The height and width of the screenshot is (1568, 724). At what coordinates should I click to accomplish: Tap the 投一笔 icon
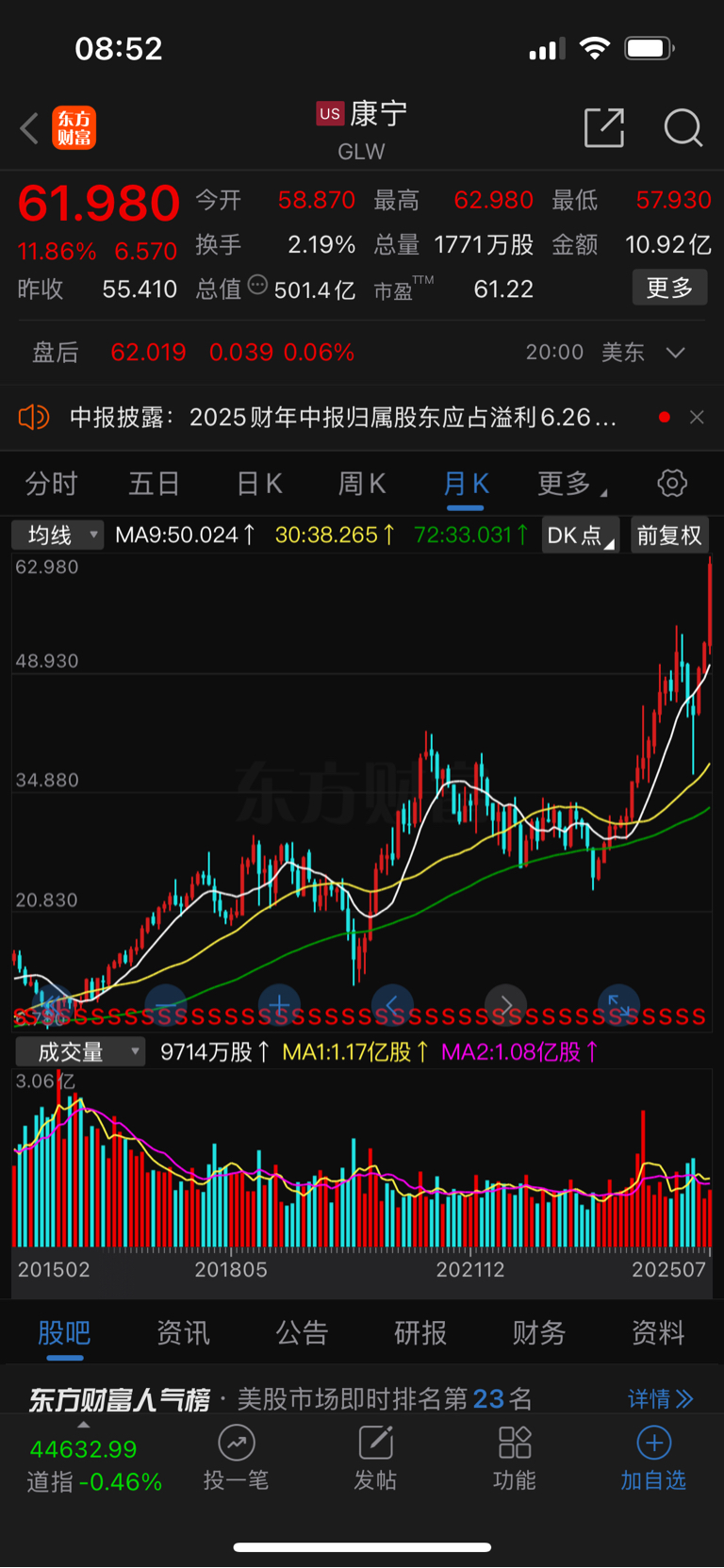(236, 1443)
